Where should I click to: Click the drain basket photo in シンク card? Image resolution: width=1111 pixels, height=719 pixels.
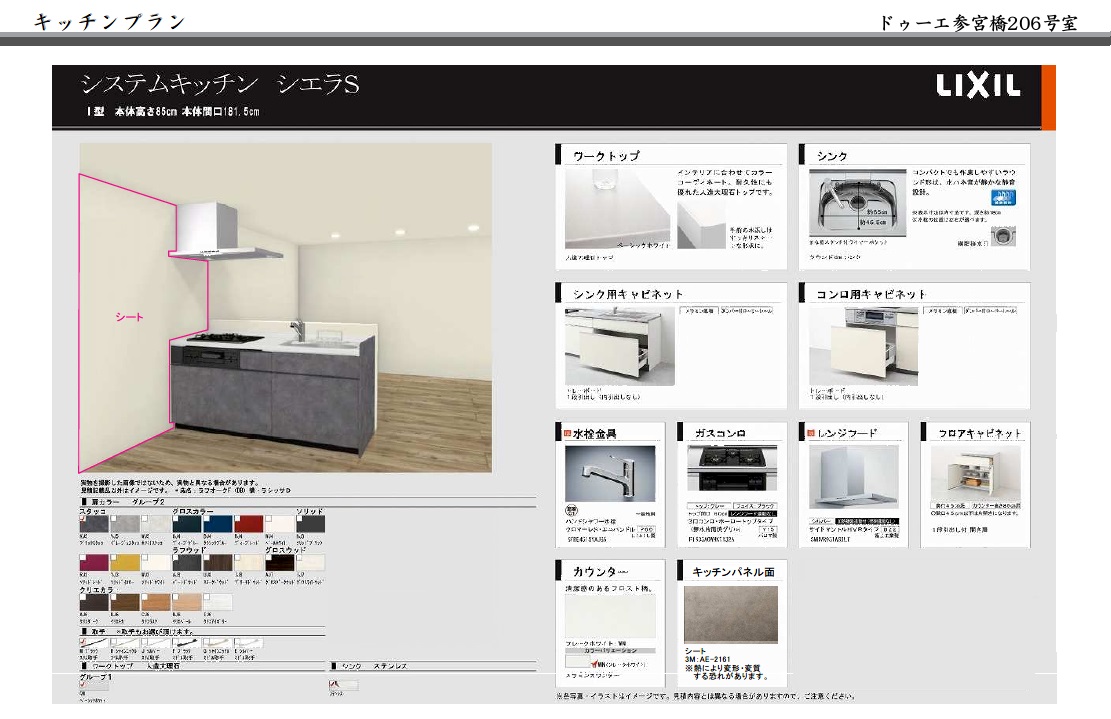point(1003,236)
